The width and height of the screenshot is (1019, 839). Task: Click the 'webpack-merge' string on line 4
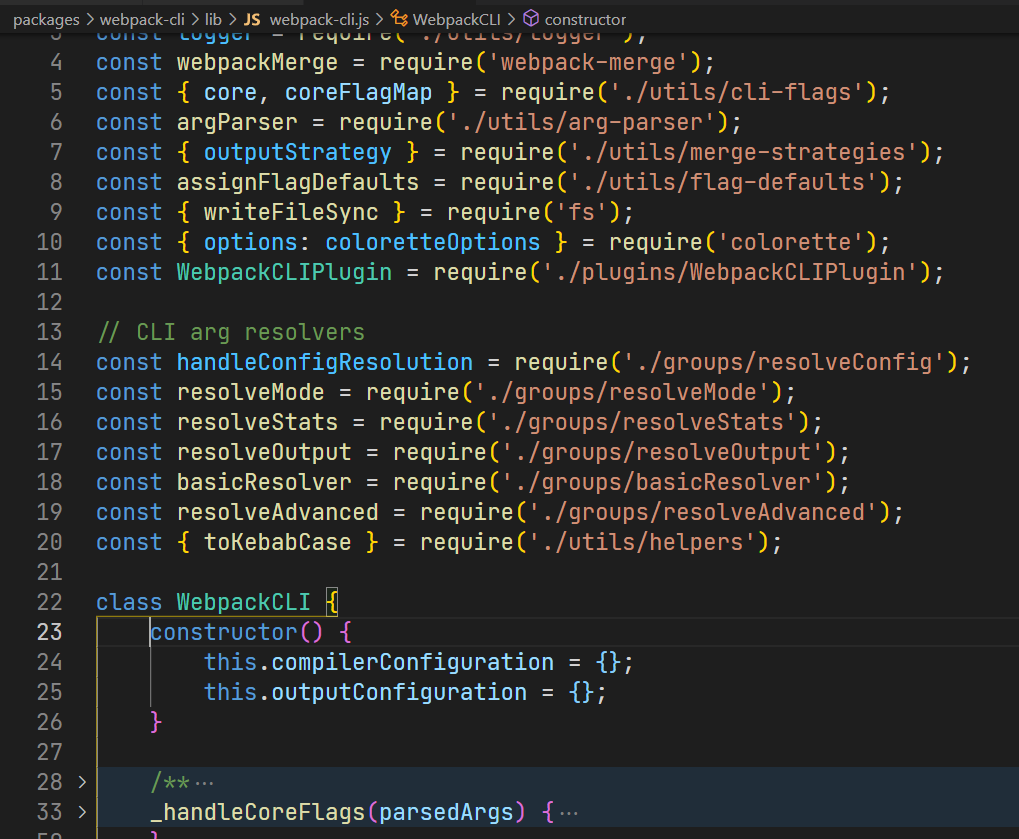click(588, 62)
